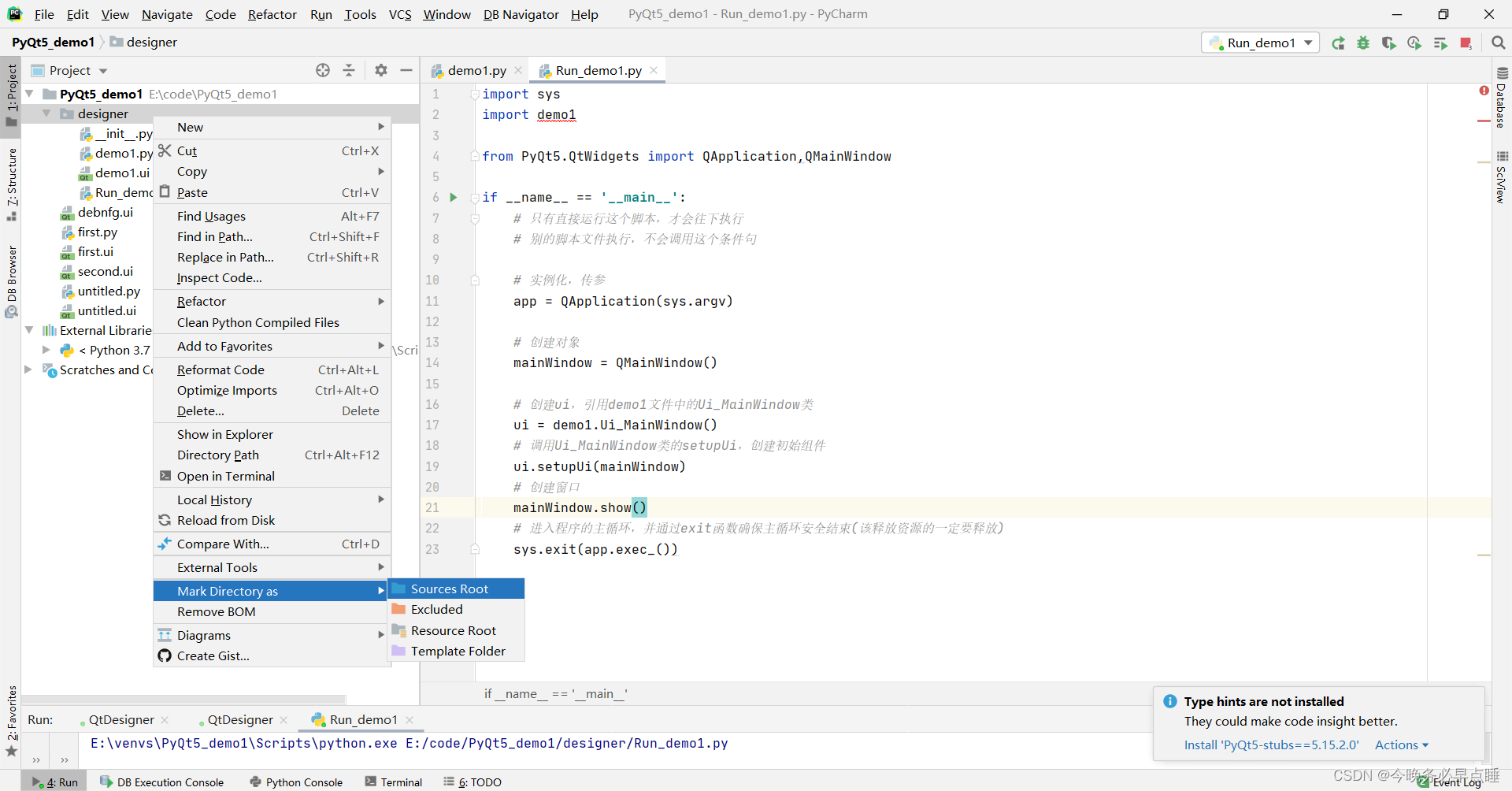Collapse the PyQt5_demo1 root folder
Viewport: 1512px width, 791px height.
pyautogui.click(x=29, y=94)
